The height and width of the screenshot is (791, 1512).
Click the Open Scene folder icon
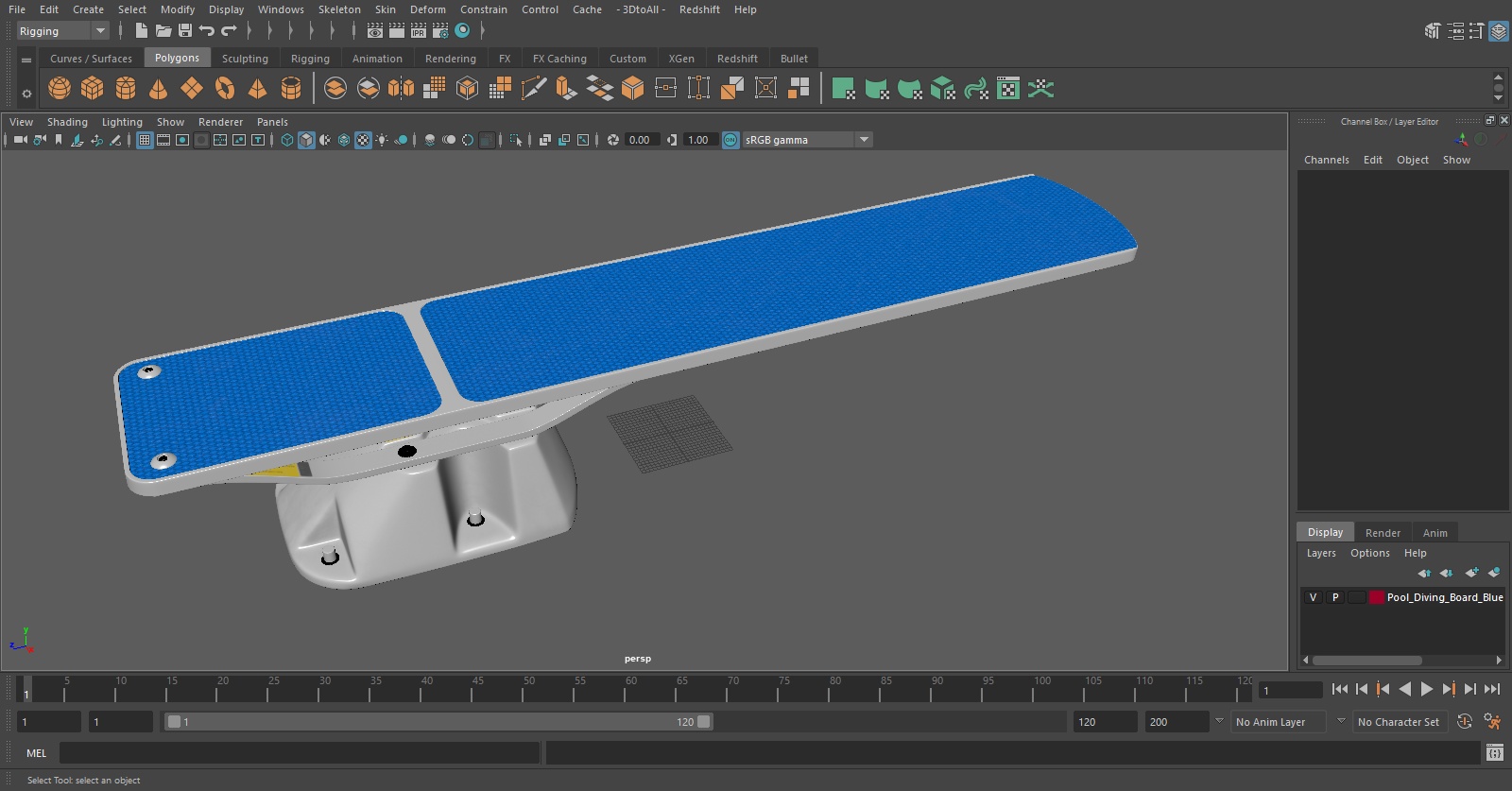(163, 31)
